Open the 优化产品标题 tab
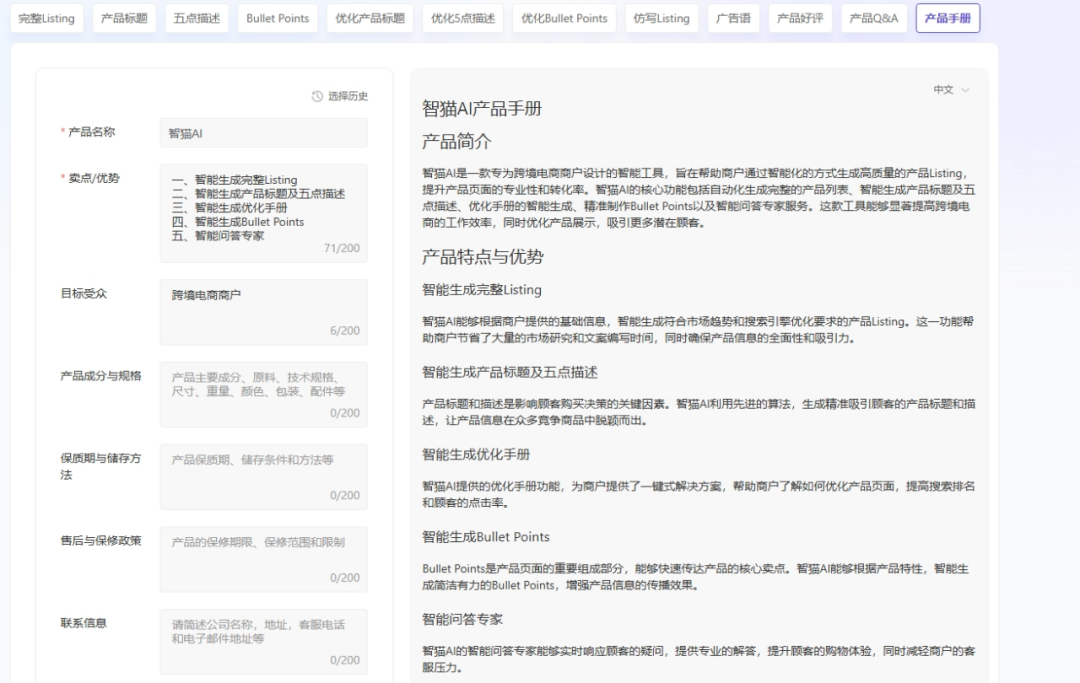 click(369, 17)
